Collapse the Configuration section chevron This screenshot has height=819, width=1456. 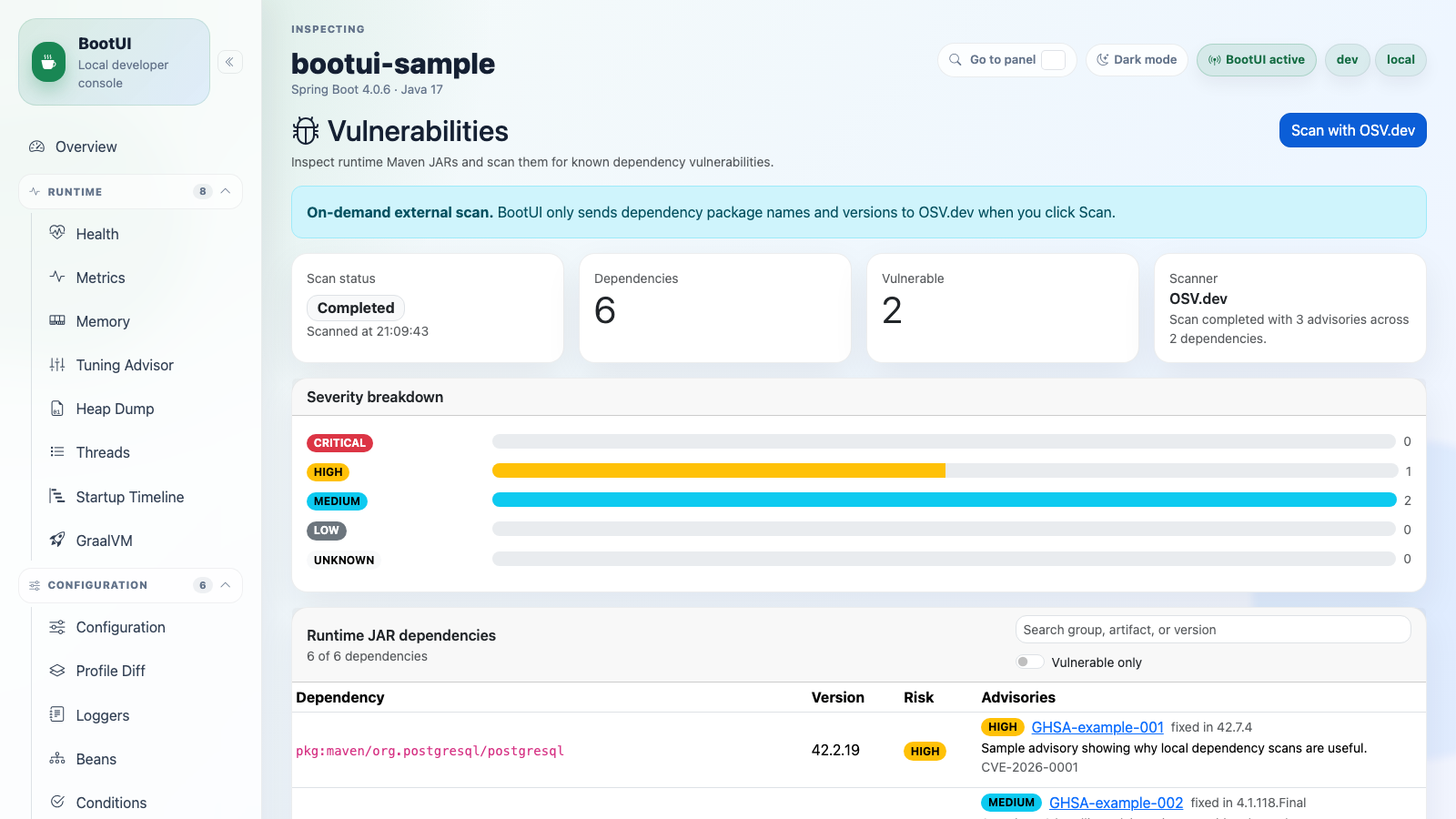click(226, 585)
